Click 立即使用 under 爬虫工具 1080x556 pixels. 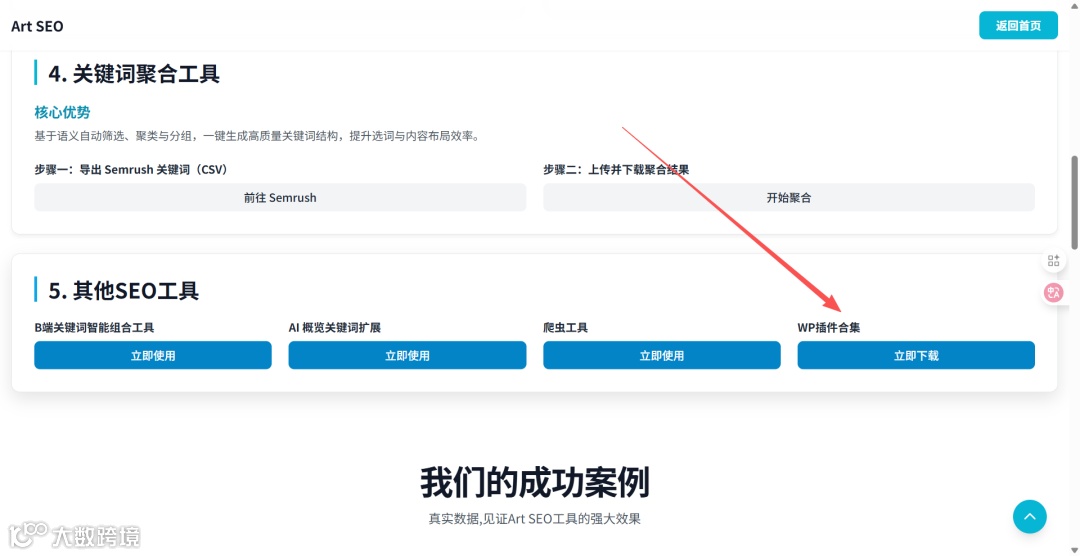662,356
